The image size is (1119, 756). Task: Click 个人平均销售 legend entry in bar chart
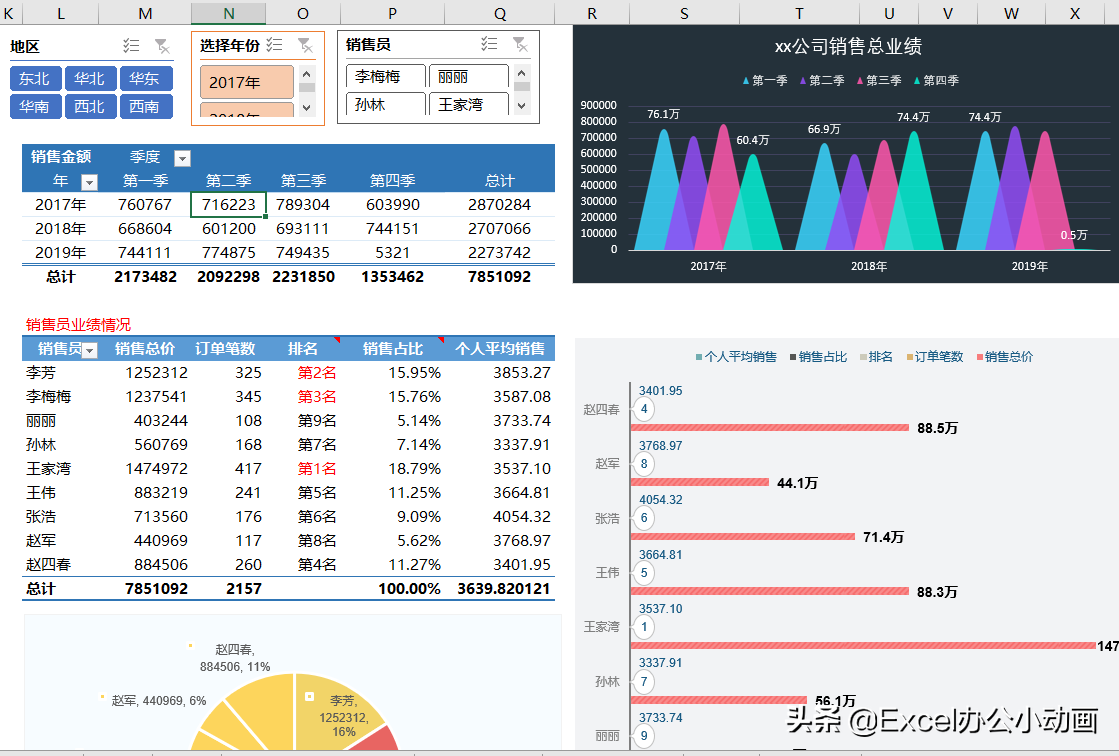coord(736,357)
